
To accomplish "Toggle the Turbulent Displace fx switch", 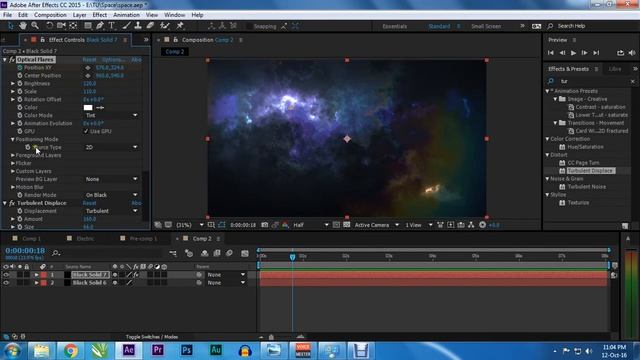I will 12,203.
